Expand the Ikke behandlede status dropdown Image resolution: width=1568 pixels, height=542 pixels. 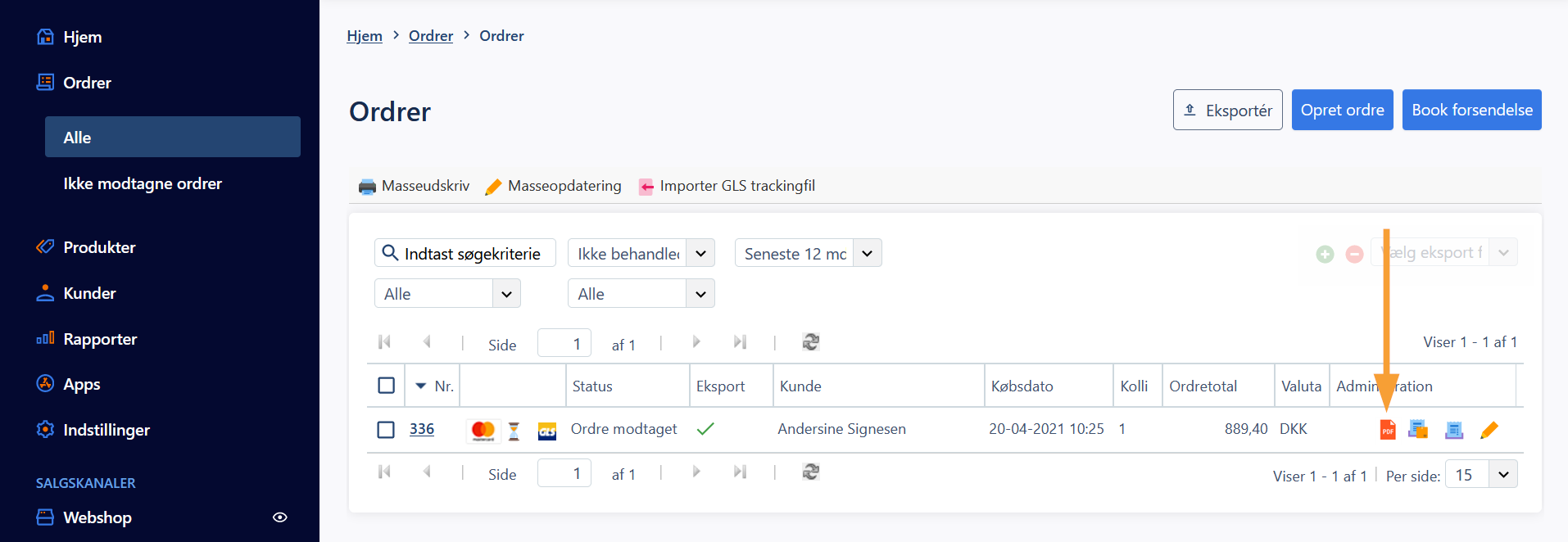(x=700, y=253)
